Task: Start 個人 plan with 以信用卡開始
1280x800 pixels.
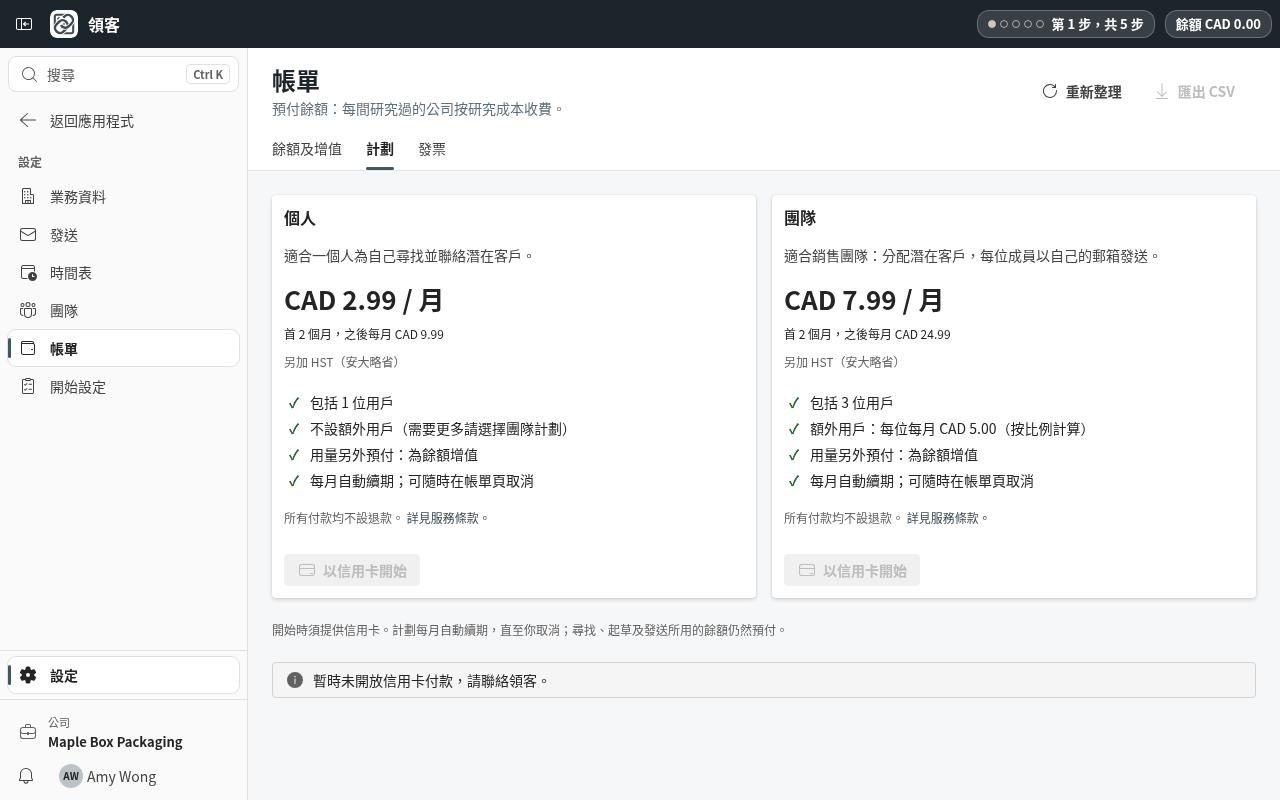Action: pyautogui.click(x=352, y=570)
